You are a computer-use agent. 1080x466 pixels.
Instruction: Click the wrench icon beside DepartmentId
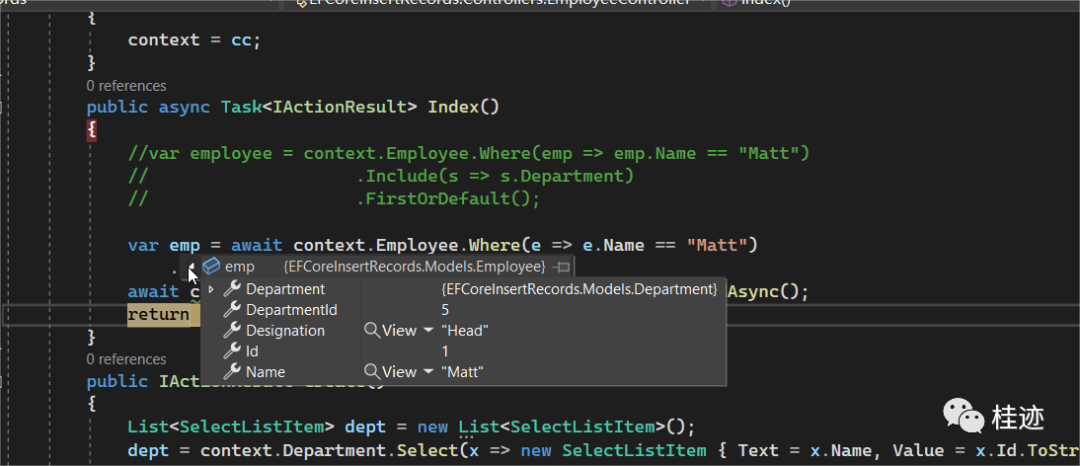tap(233, 310)
